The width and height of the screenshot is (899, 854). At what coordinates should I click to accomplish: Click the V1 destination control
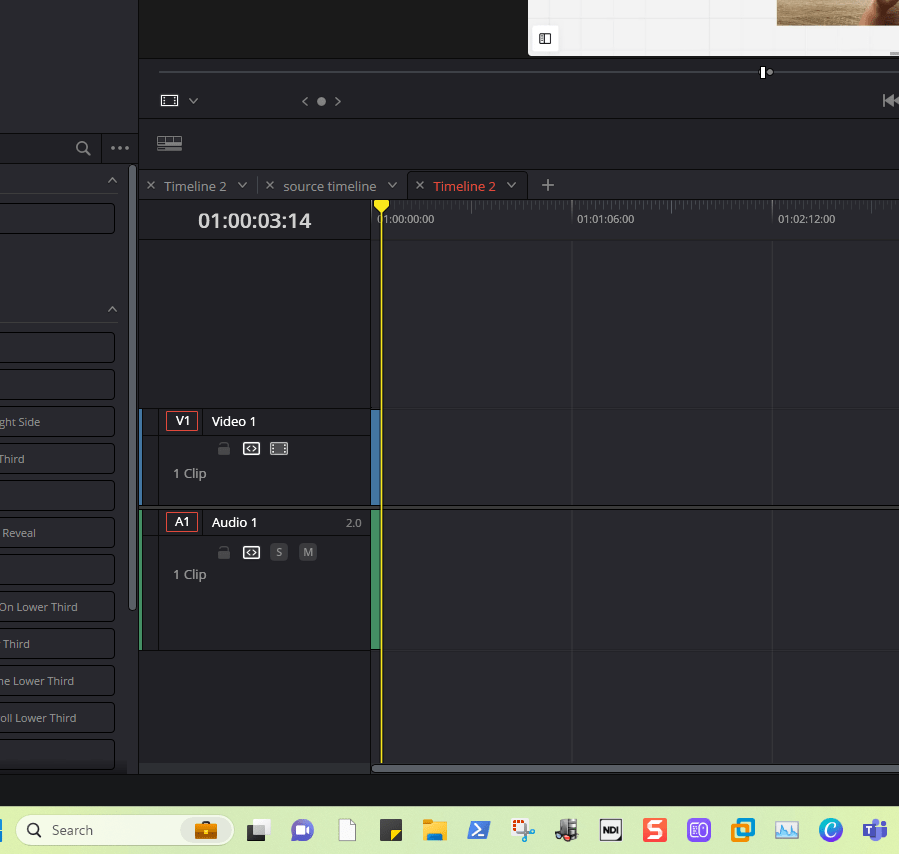182,421
